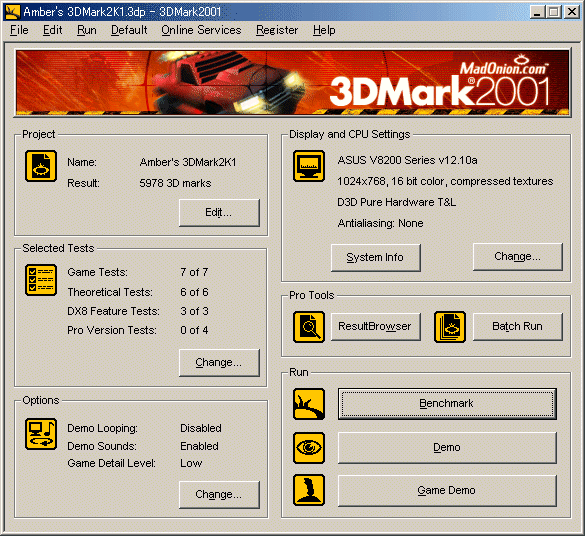This screenshot has height=536, width=585.
Task: Maximize the 3DMark2001 window
Action: pyautogui.click(x=554, y=12)
